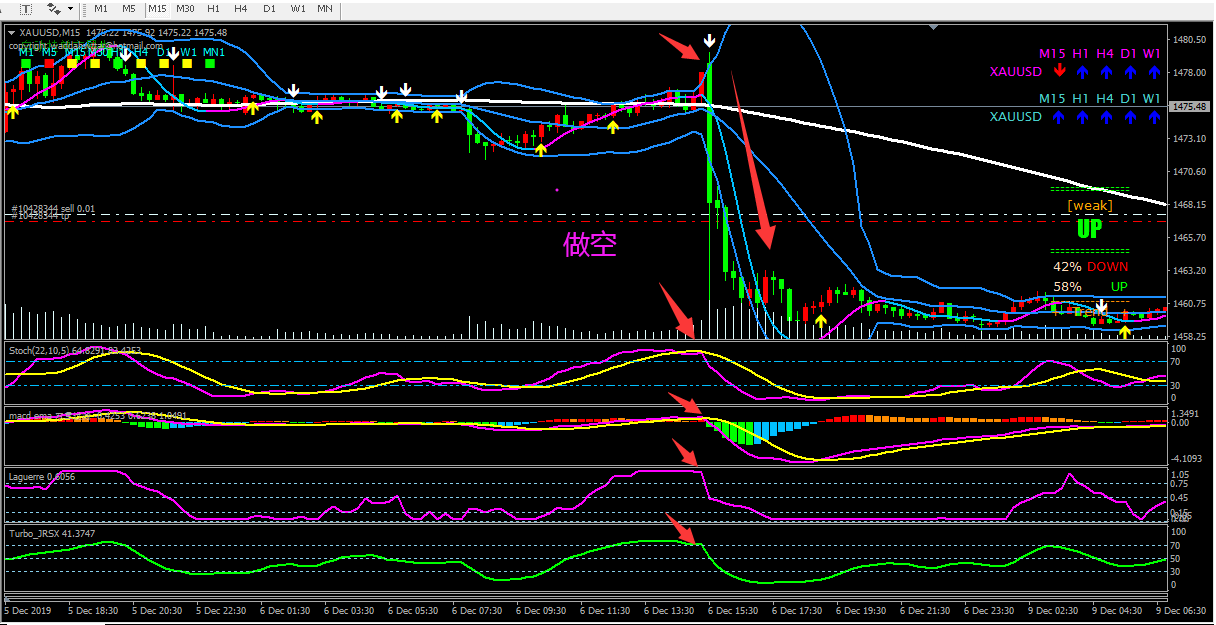Screen dimensions: 1216x625
Task: Select the MN monthly timeframe
Action: (325, 8)
